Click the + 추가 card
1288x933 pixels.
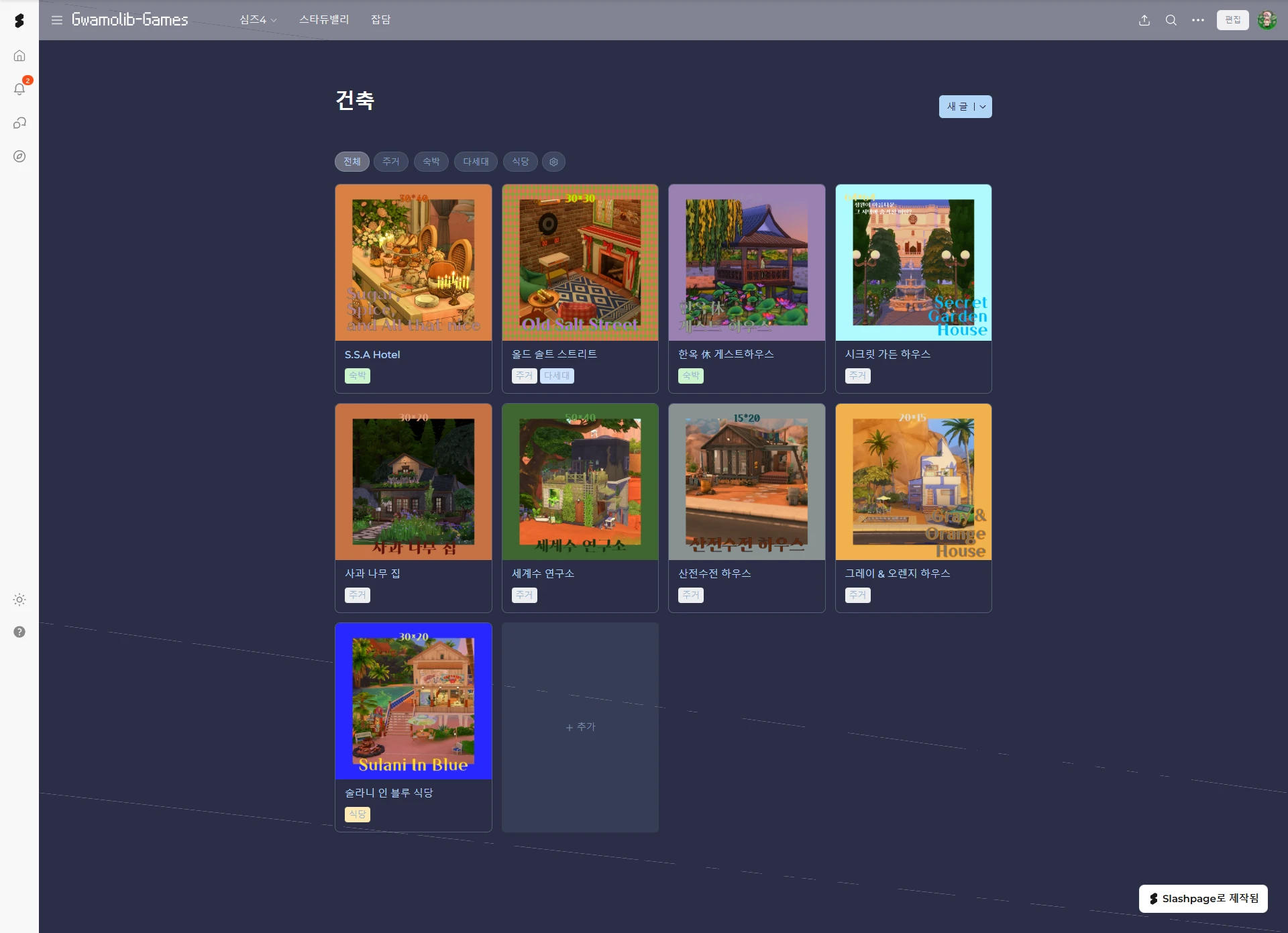click(580, 727)
